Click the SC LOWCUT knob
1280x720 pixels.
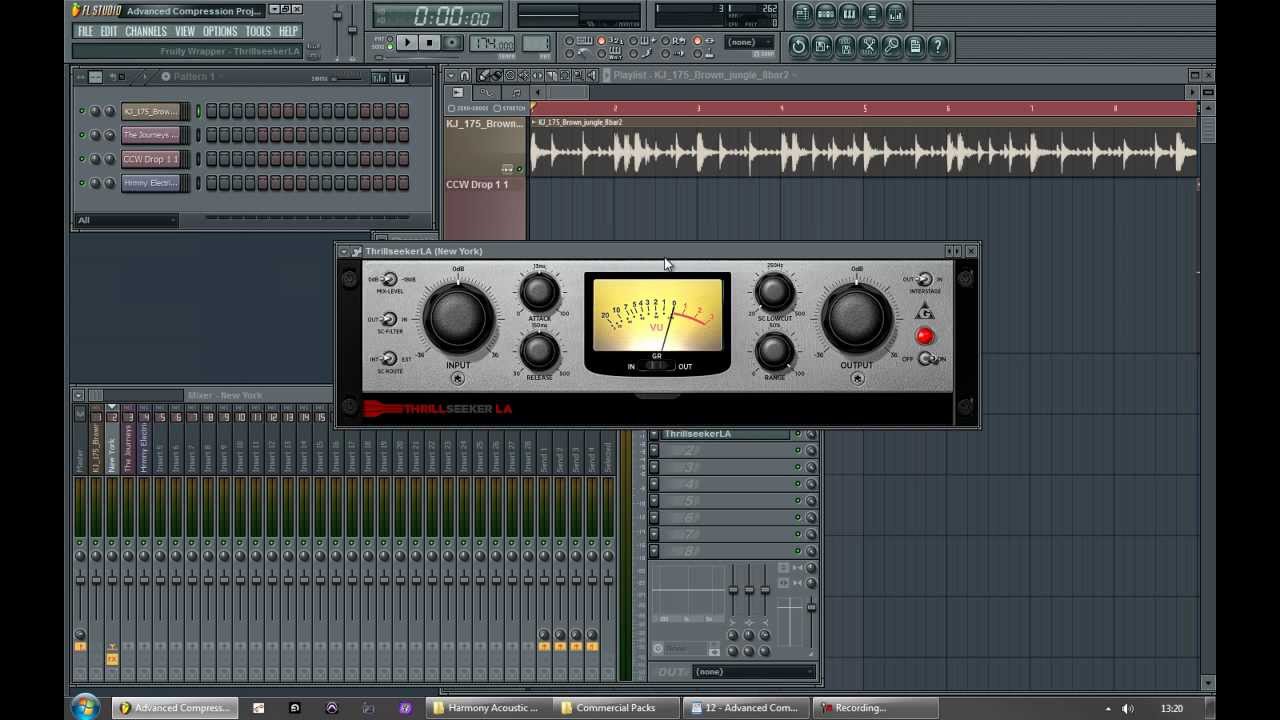click(x=774, y=292)
